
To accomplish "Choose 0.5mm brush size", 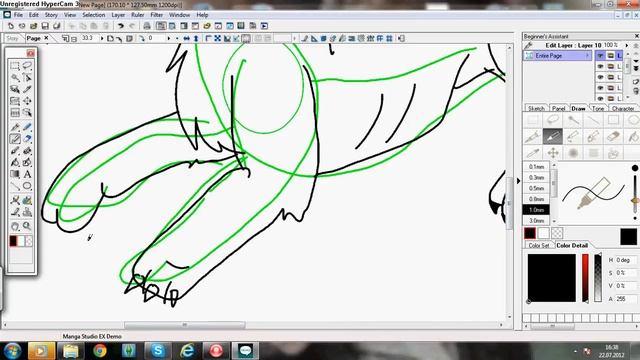I will 536,188.
